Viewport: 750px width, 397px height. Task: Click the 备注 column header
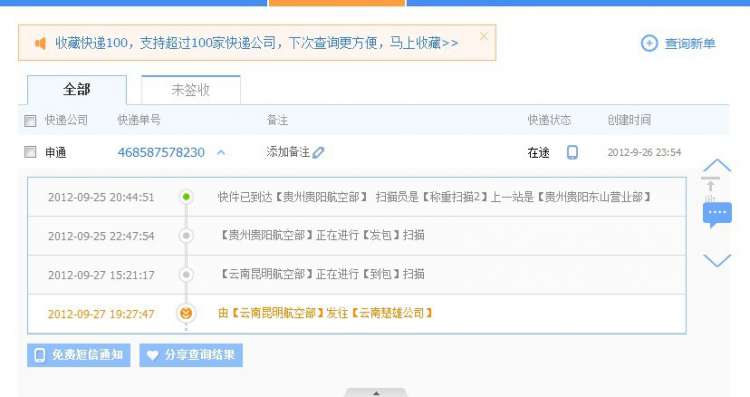tap(277, 120)
